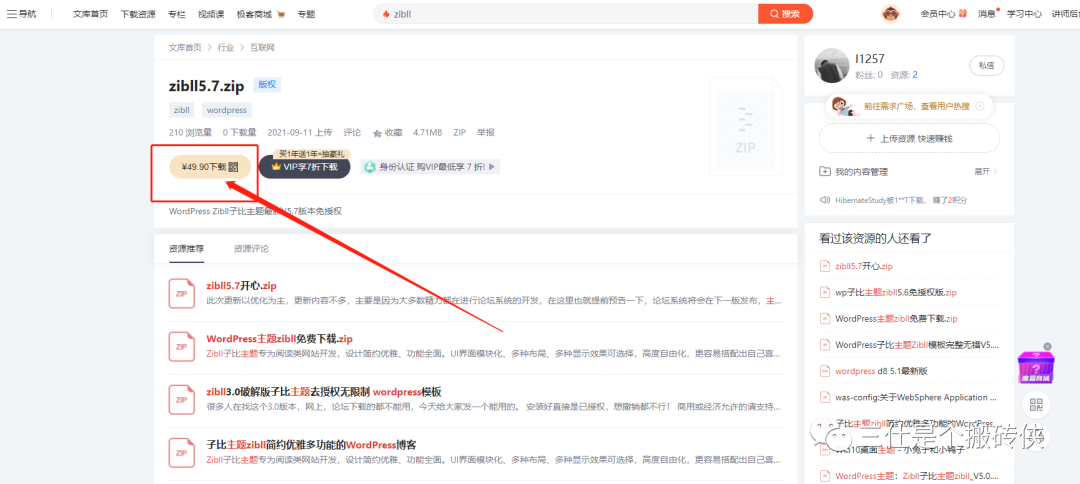Viewport: 1080px width, 484px height.
Task: Click the floating QR code icon
Action: [1036, 404]
